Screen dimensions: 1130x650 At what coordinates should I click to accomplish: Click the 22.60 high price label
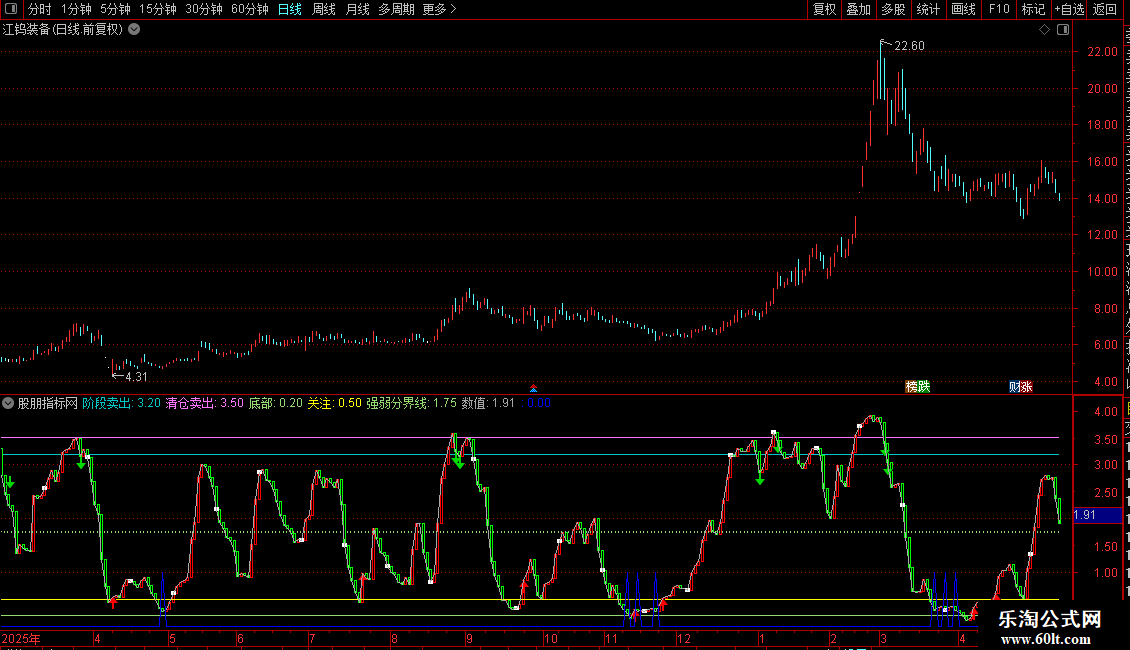909,46
